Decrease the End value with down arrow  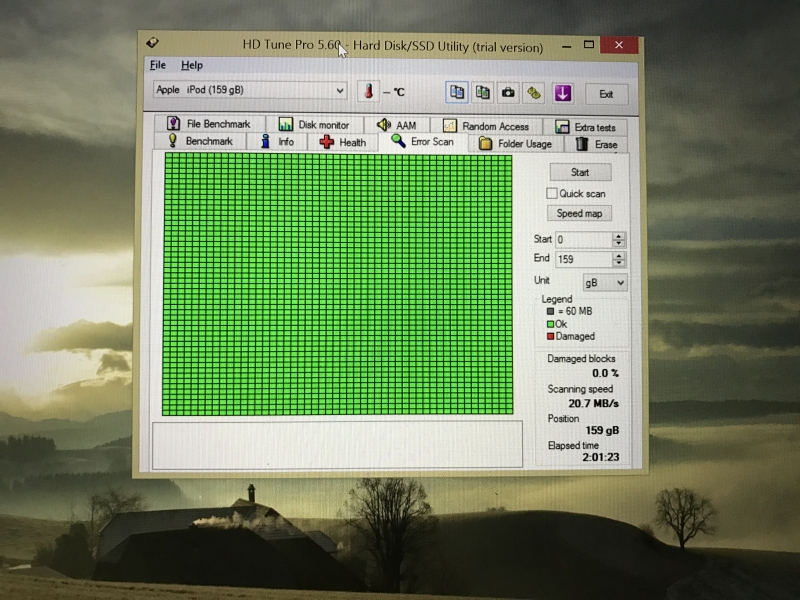[x=619, y=263]
